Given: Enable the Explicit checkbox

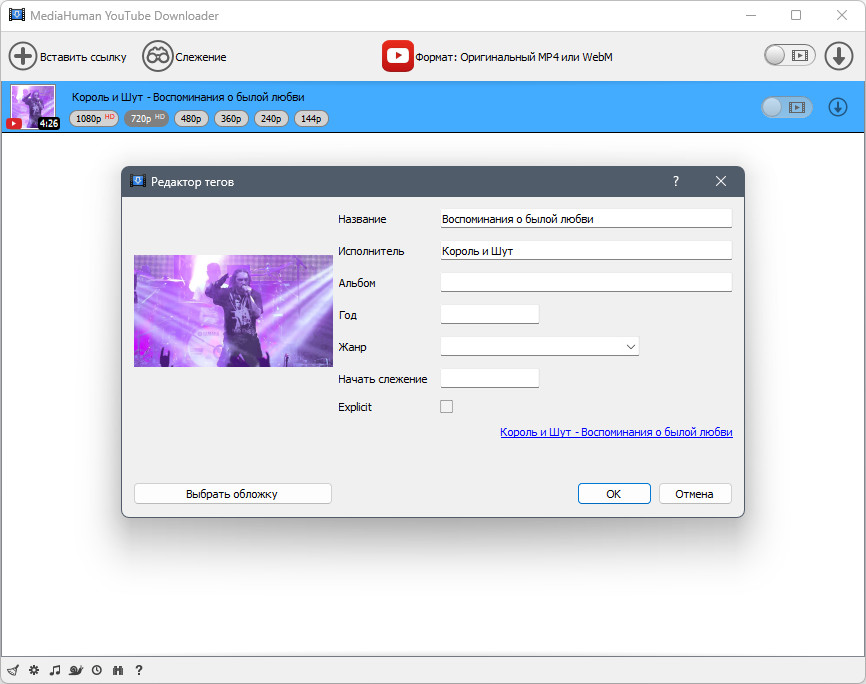Looking at the screenshot, I should [446, 407].
